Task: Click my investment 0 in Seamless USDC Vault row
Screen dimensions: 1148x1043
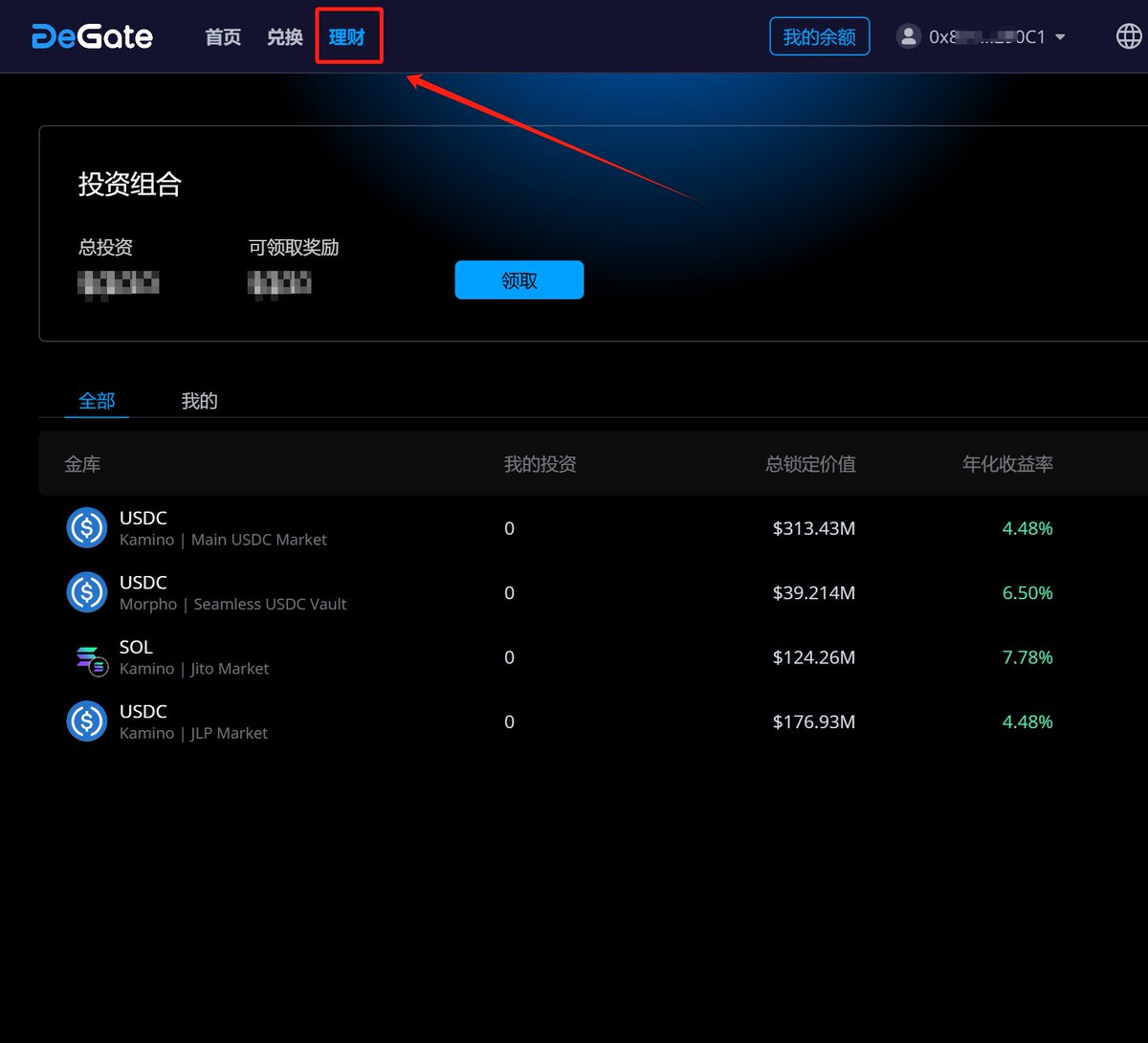Action: [509, 593]
